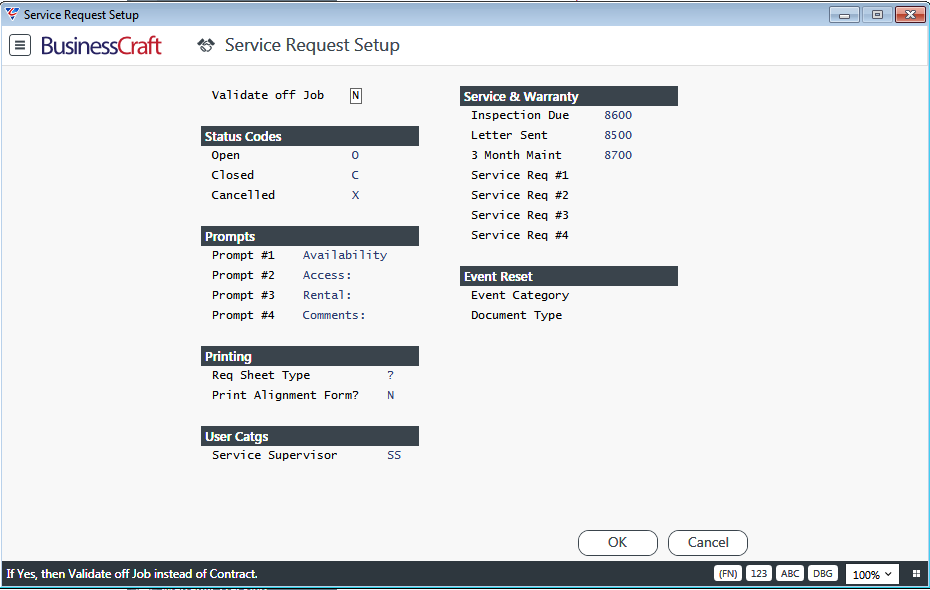This screenshot has width=930, height=590.
Task: Click the Prompts section header
Action: [x=310, y=236]
